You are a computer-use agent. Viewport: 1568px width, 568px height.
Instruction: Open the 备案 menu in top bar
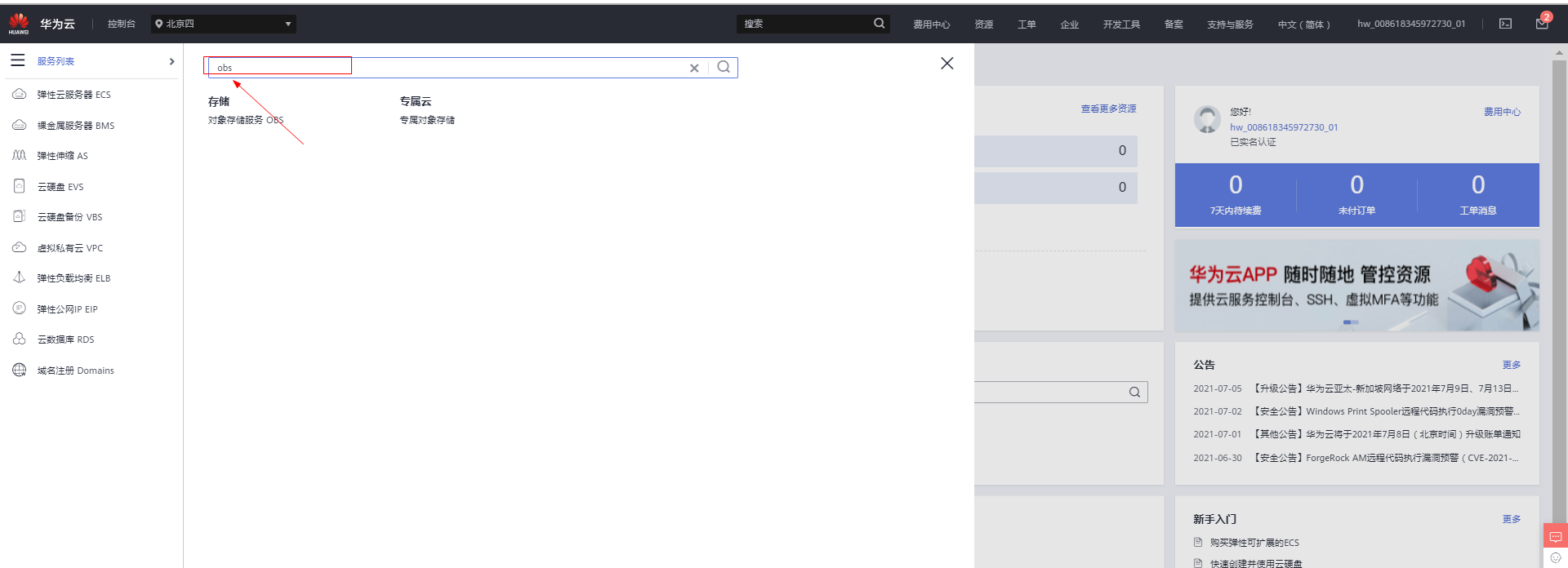[x=1174, y=24]
